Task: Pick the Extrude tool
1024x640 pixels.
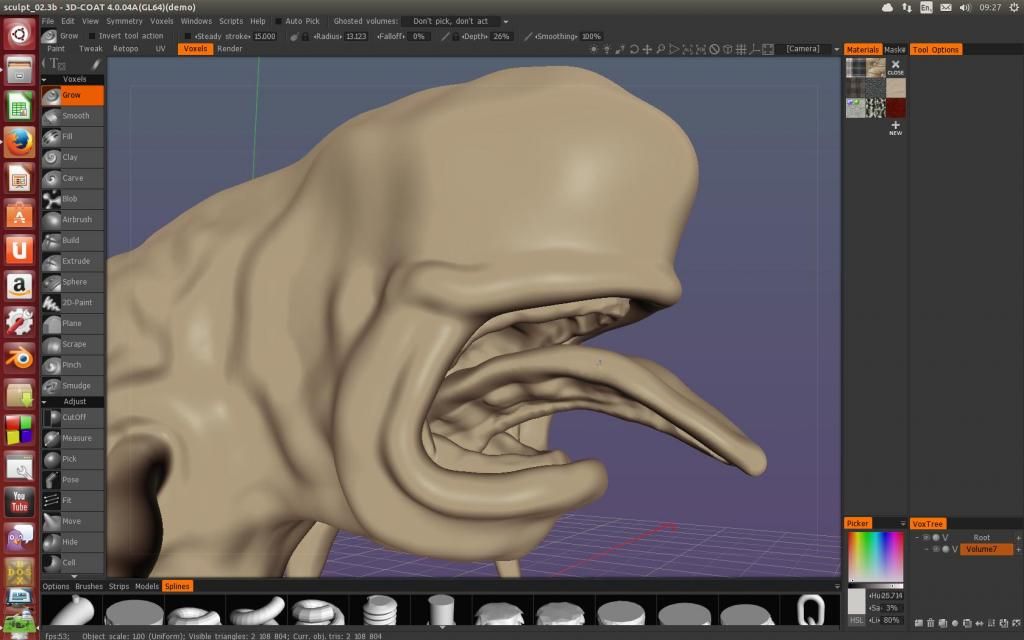Action: coord(75,261)
